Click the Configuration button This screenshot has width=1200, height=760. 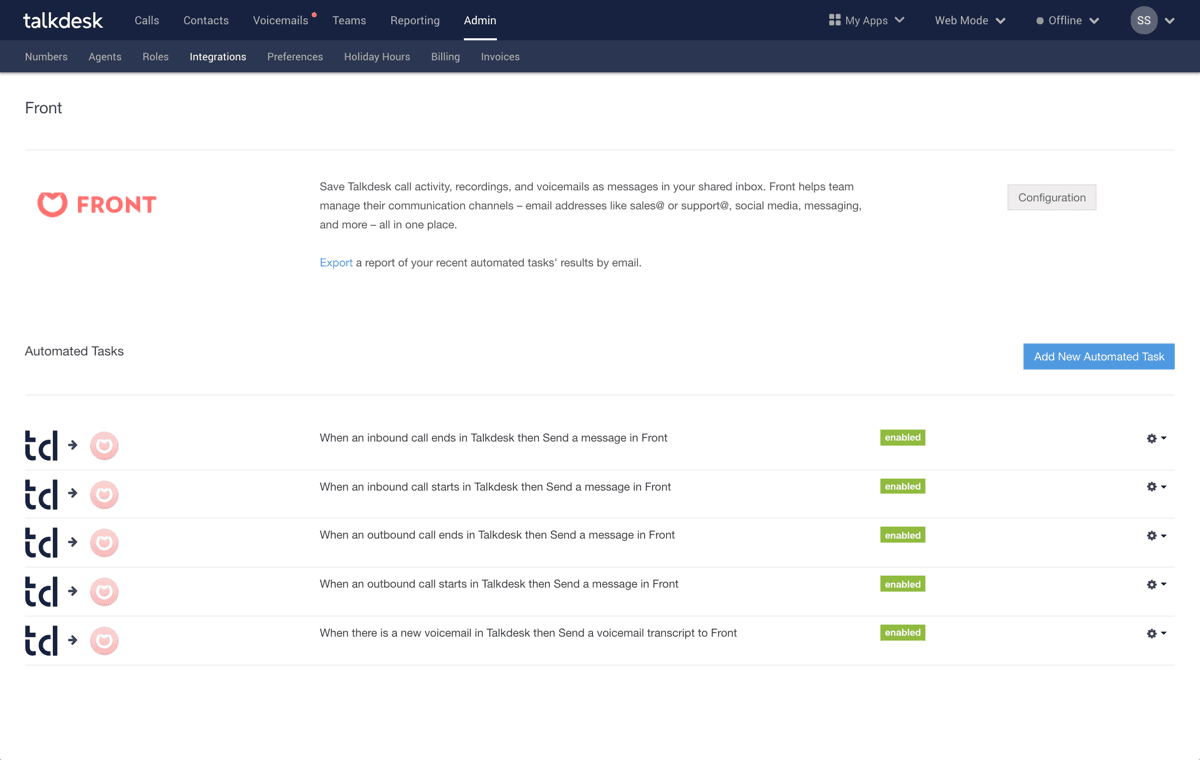coord(1051,197)
